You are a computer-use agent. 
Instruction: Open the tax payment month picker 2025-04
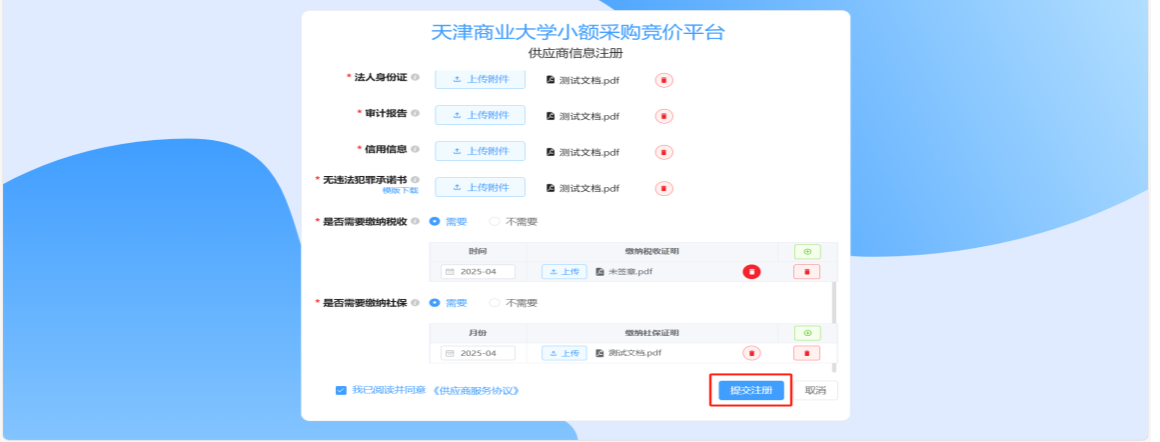pos(479,272)
